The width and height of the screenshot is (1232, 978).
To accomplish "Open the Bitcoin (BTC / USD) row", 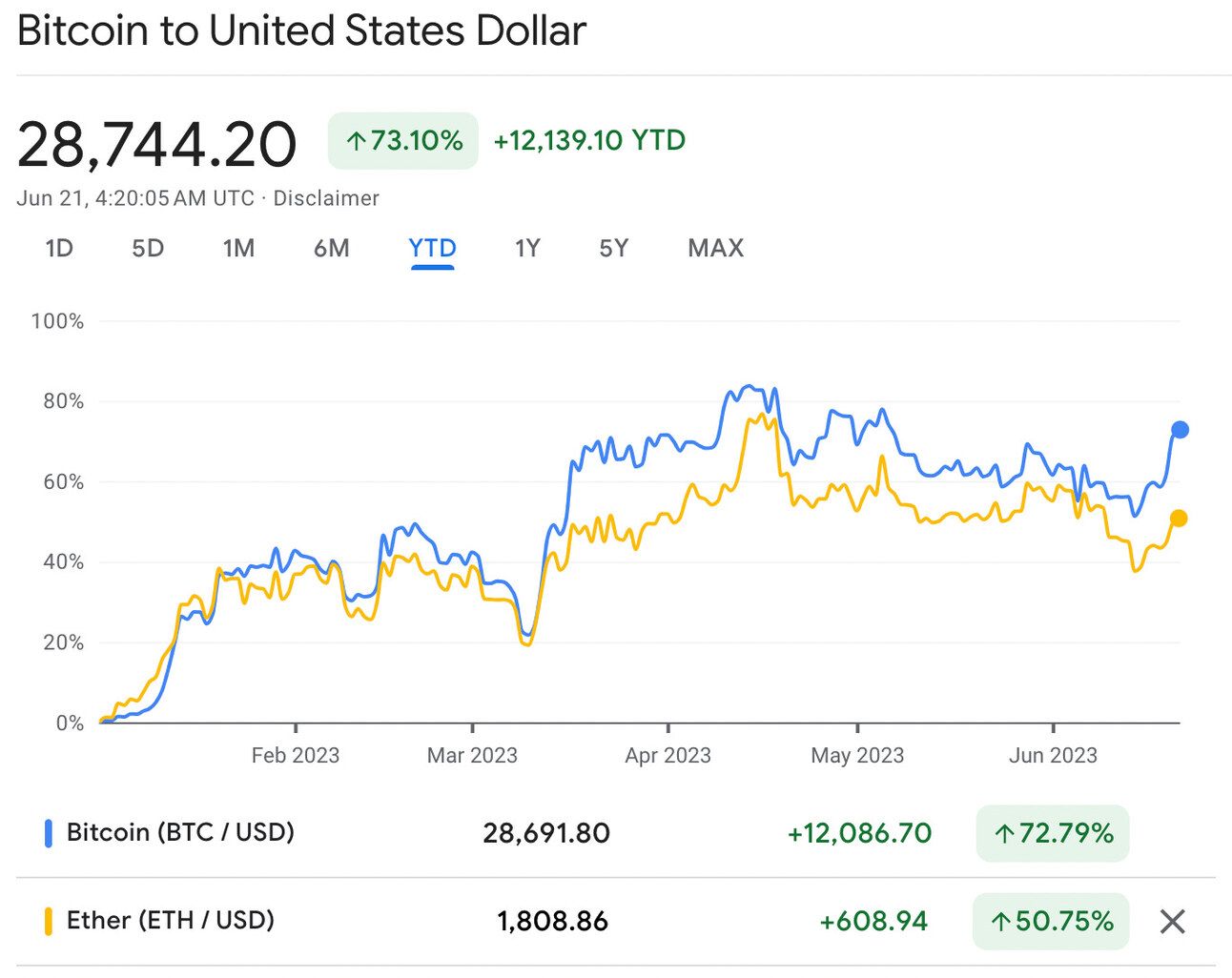I will click(x=180, y=833).
